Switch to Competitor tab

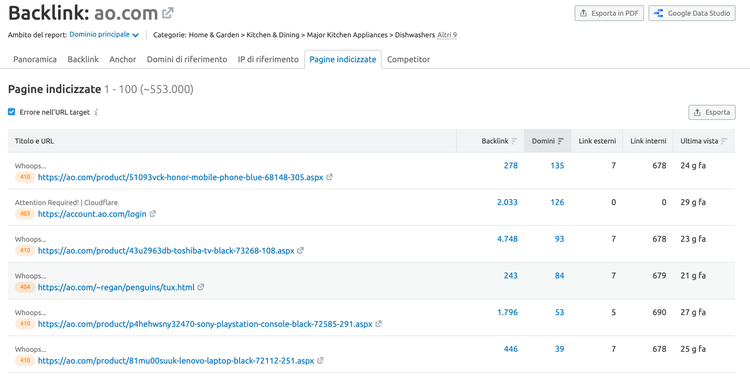408,59
